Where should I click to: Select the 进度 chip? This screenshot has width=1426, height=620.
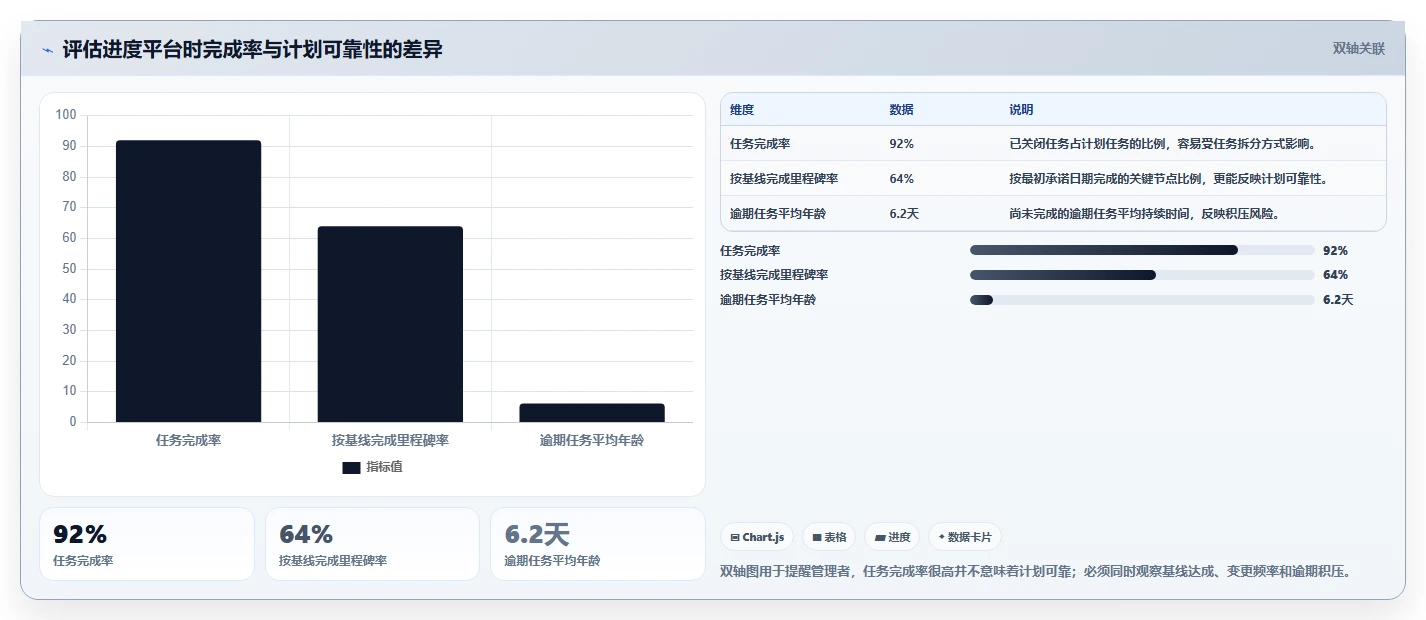point(892,537)
